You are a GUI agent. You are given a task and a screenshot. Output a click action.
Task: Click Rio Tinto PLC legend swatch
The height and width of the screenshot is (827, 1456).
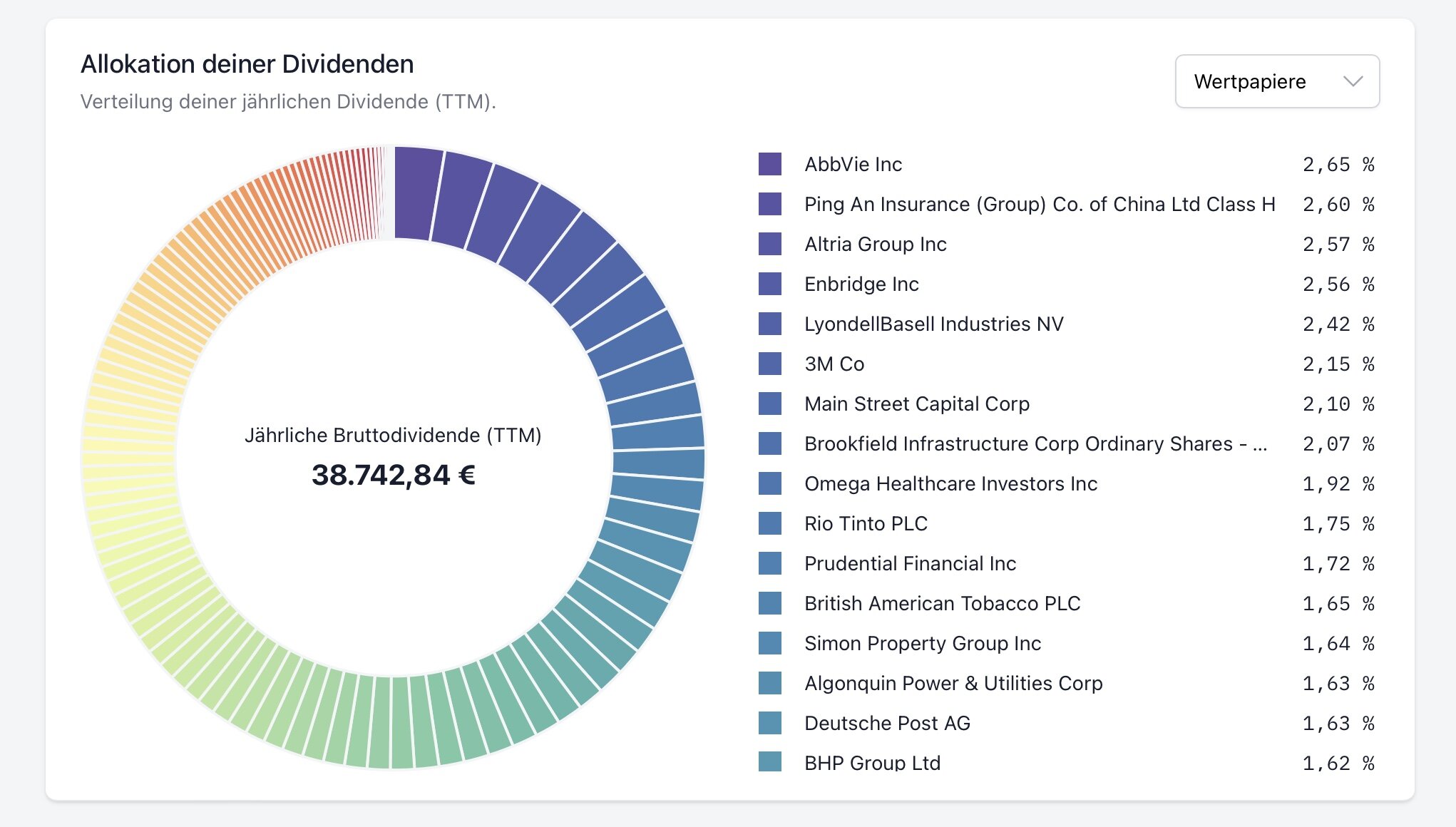pyautogui.click(x=770, y=523)
